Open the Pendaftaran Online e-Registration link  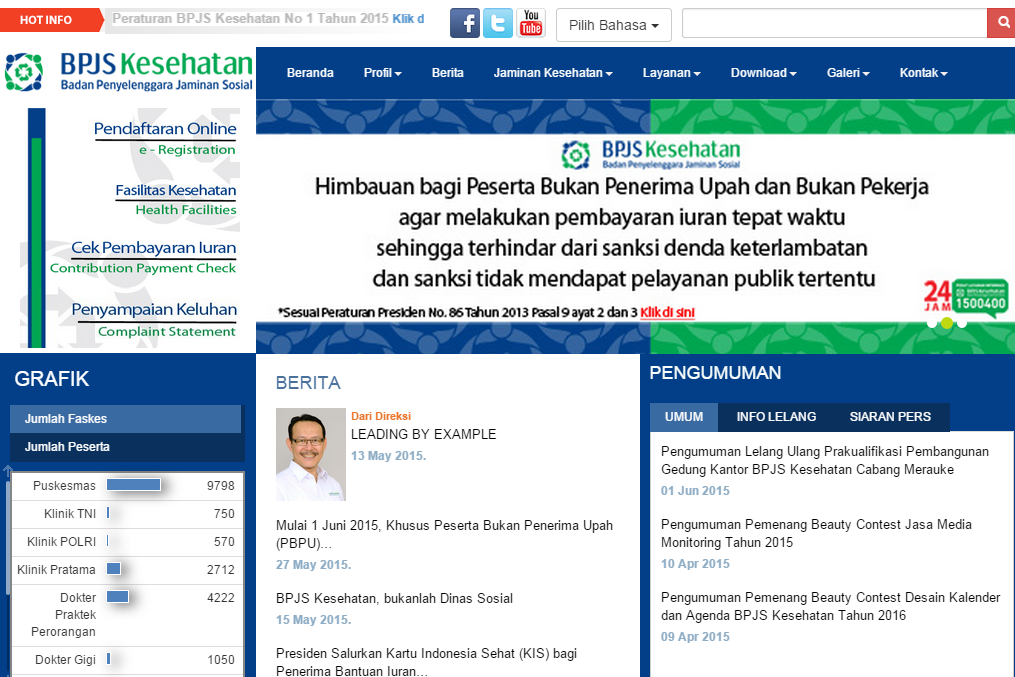(x=165, y=129)
